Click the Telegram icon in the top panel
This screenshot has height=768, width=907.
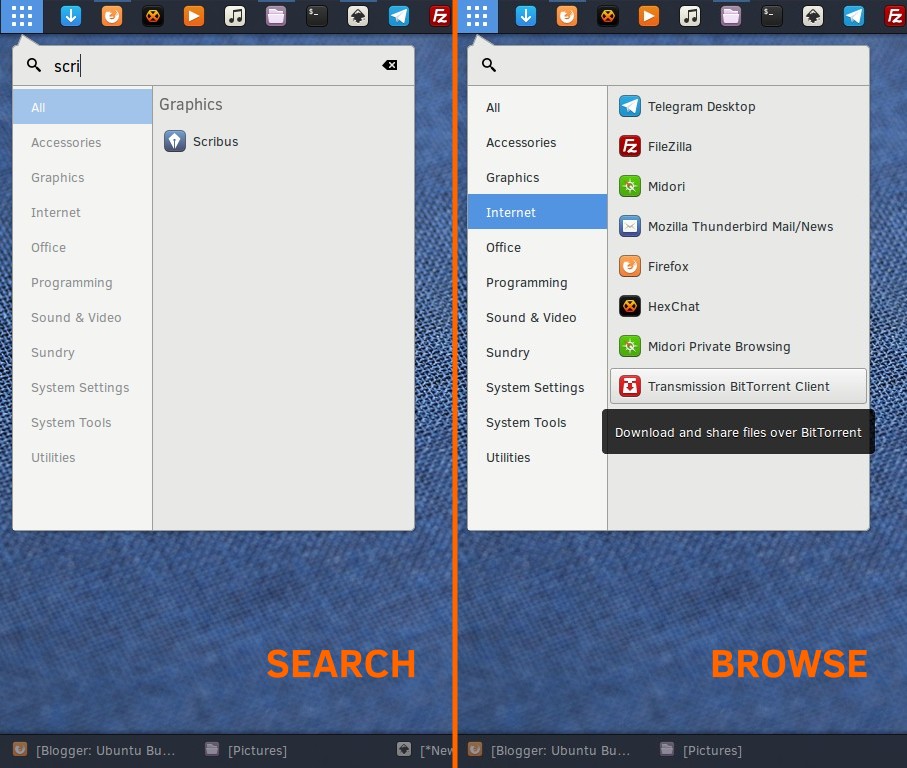pyautogui.click(x=397, y=16)
